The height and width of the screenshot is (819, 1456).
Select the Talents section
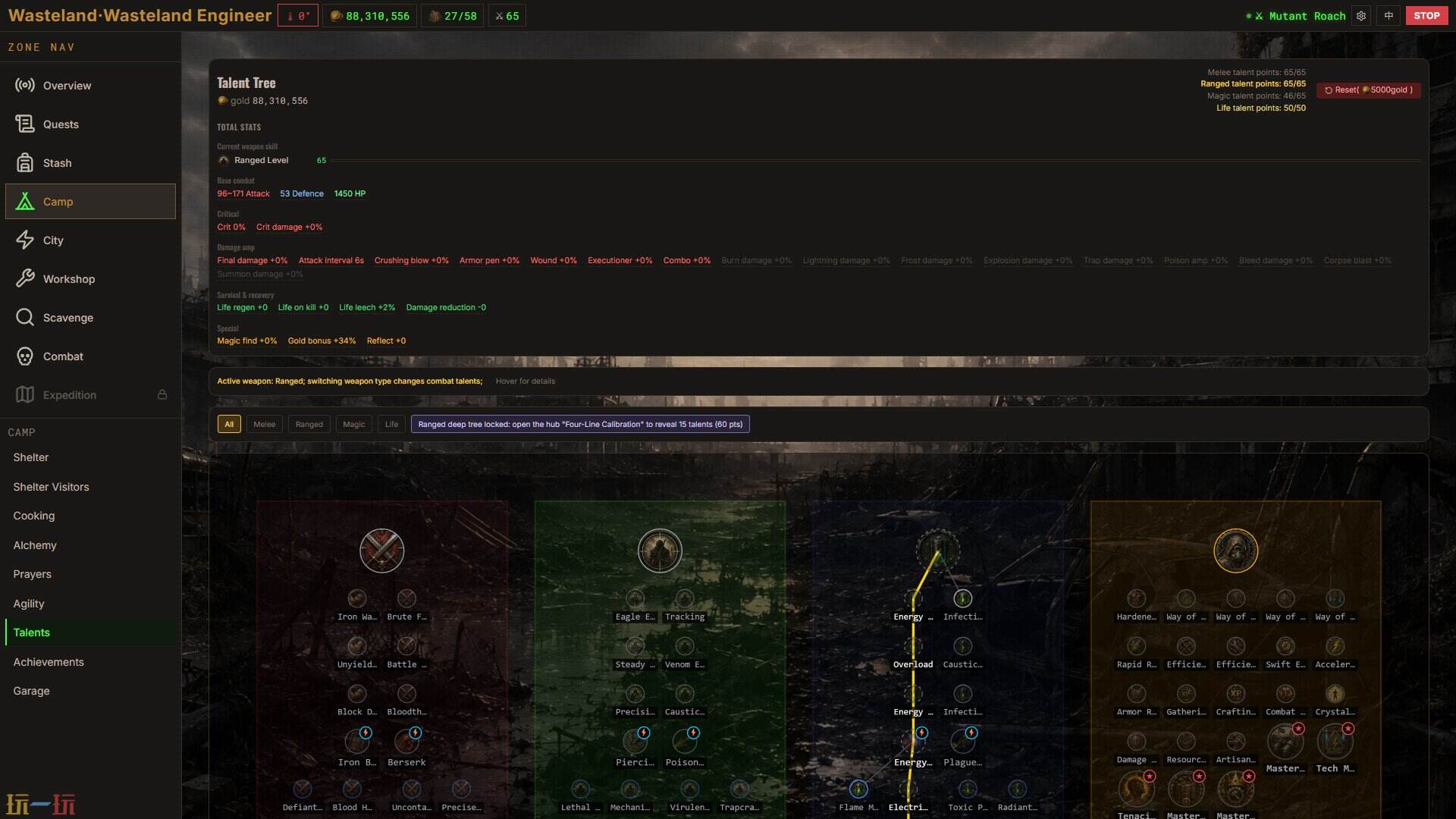pyautogui.click(x=90, y=632)
